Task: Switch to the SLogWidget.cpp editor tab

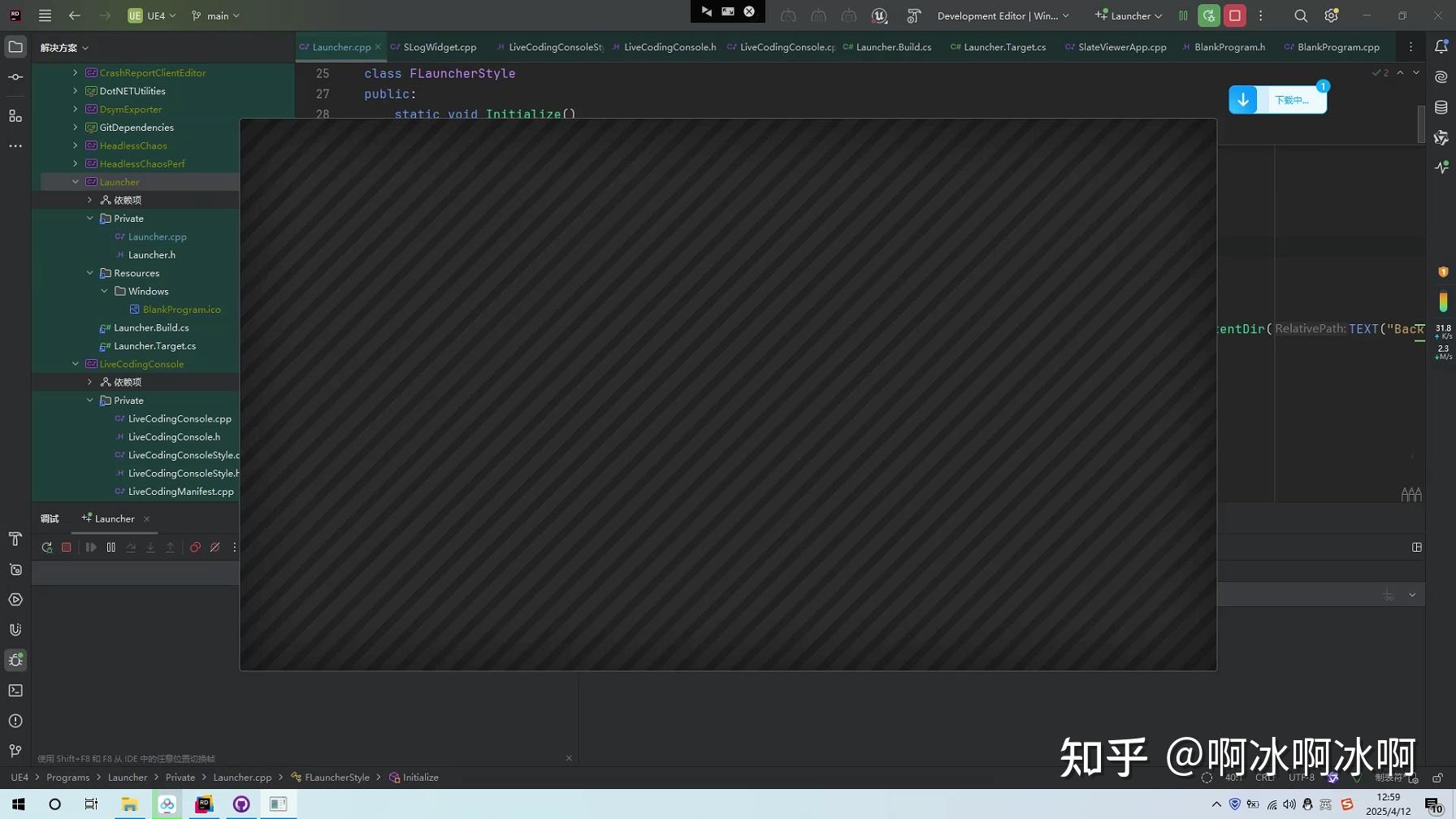Action: (440, 46)
